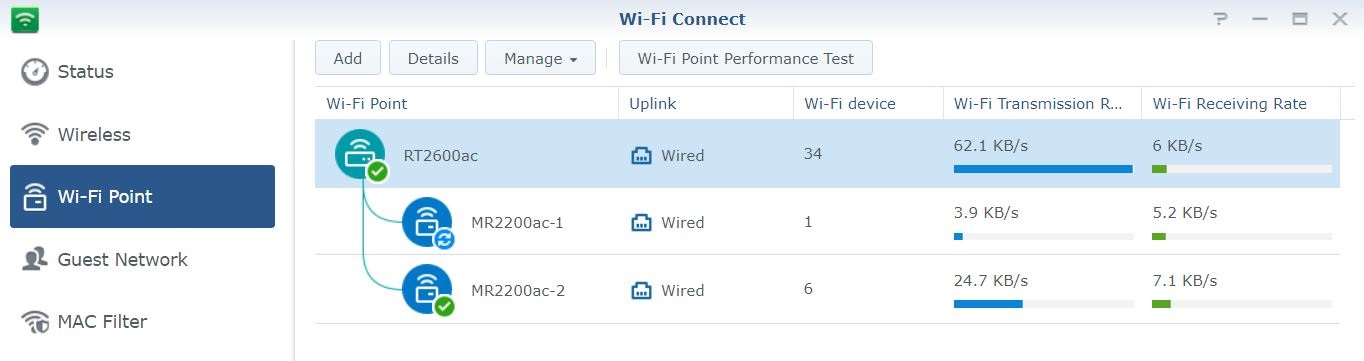Click the RT2600ac transmission rate bar

1043,170
